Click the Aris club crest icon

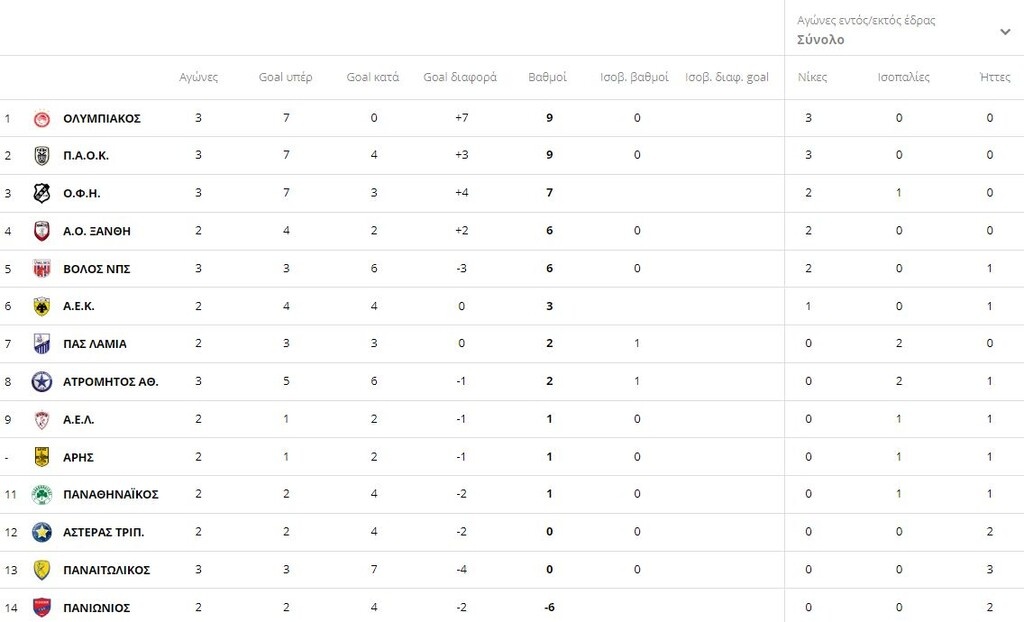[42, 457]
